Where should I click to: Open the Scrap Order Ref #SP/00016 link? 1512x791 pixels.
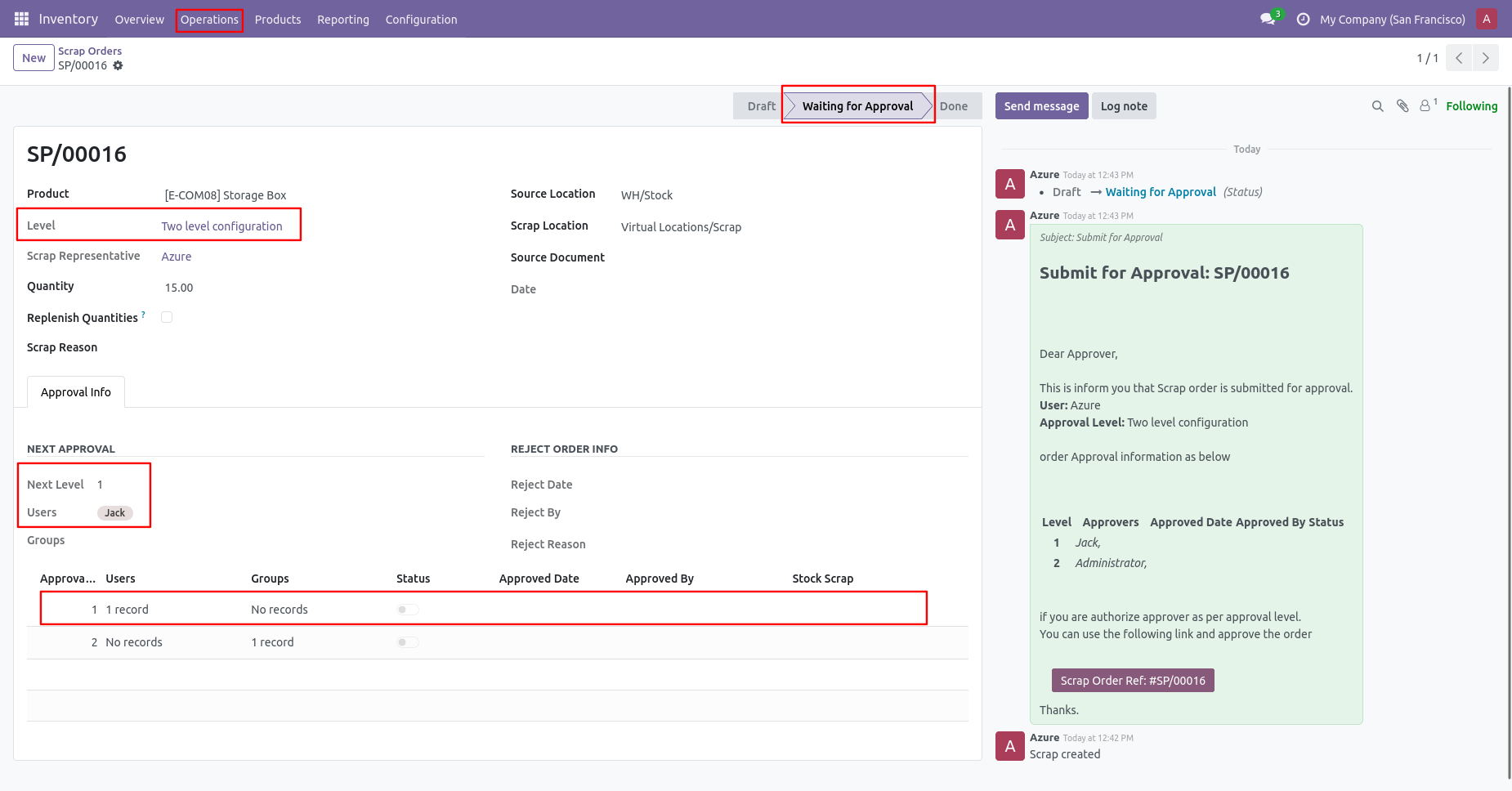click(x=1133, y=681)
